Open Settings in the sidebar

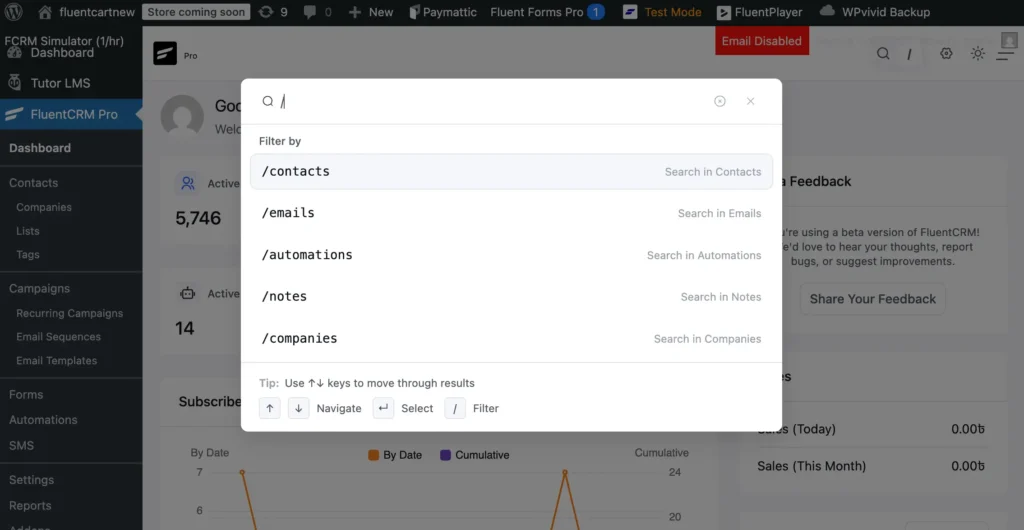(x=31, y=480)
